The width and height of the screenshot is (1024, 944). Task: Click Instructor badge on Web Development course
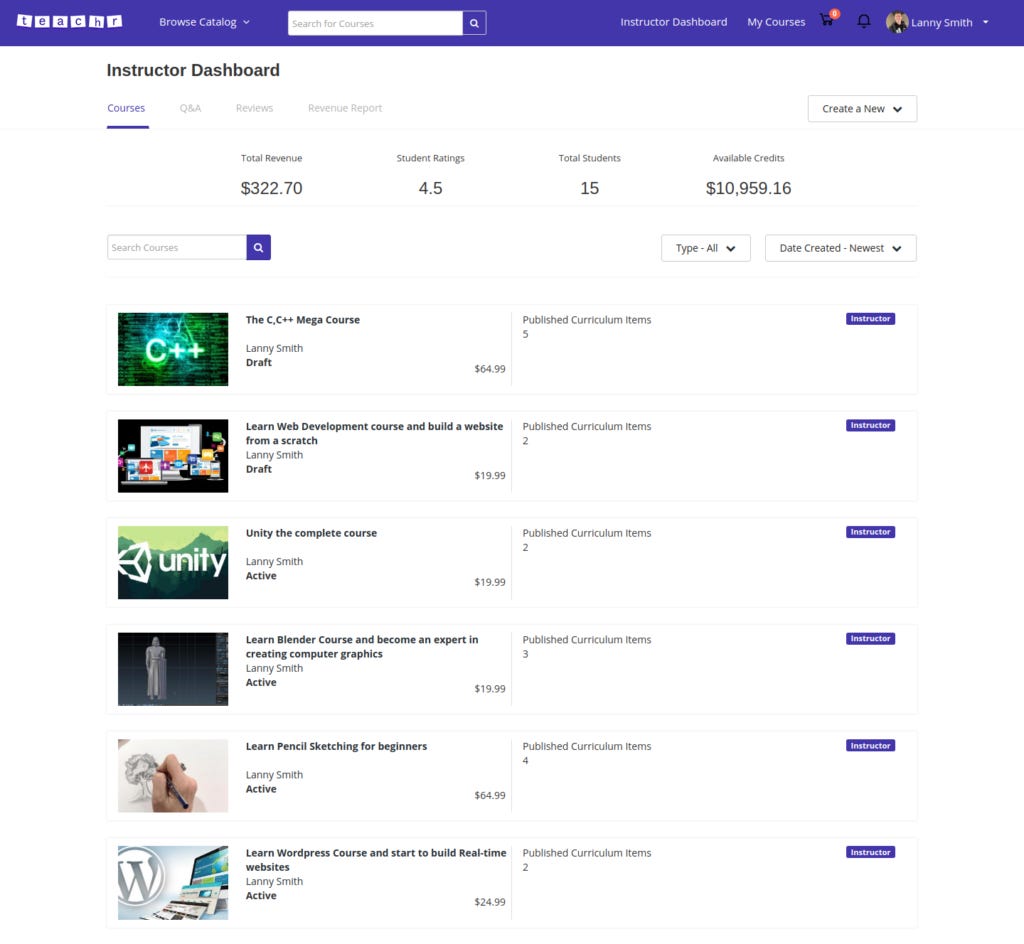870,425
